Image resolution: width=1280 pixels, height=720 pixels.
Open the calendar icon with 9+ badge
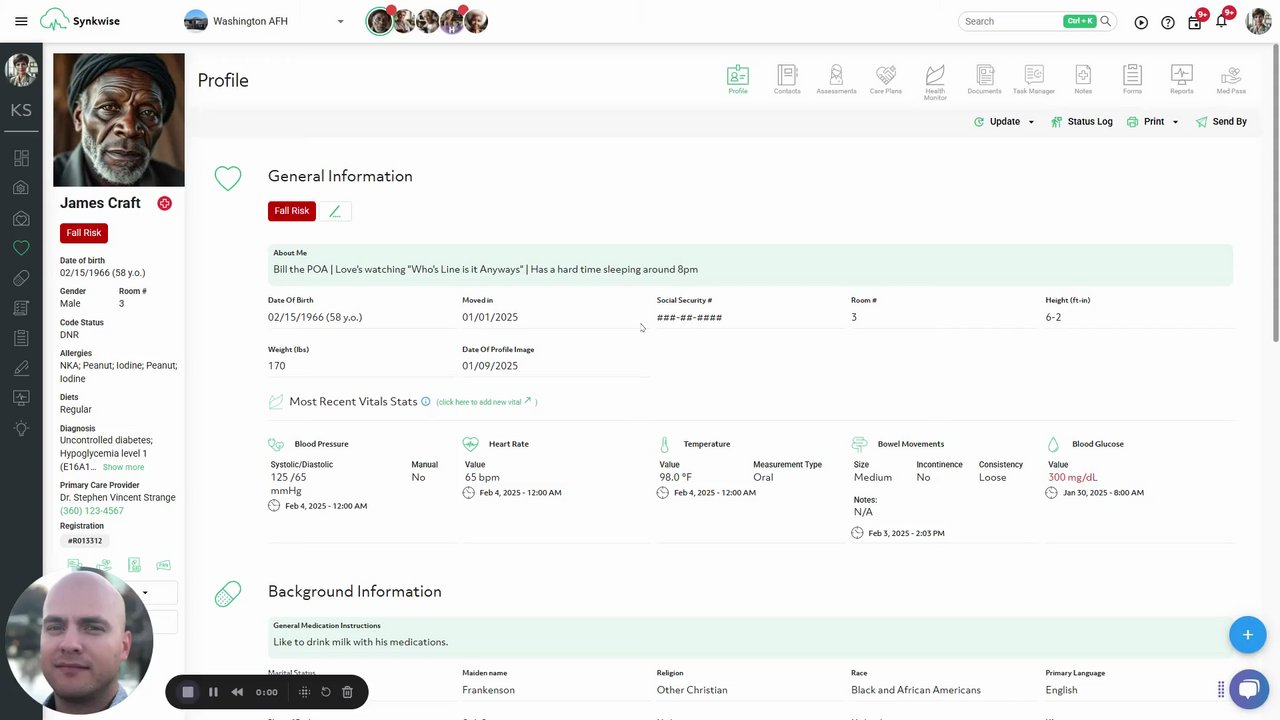1195,22
